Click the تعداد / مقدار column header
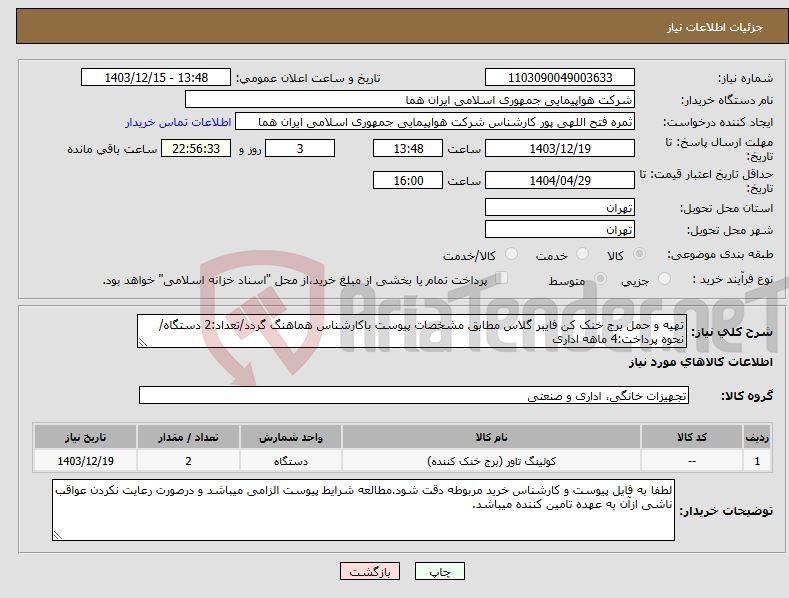Image resolution: width=789 pixels, height=598 pixels. (188, 437)
